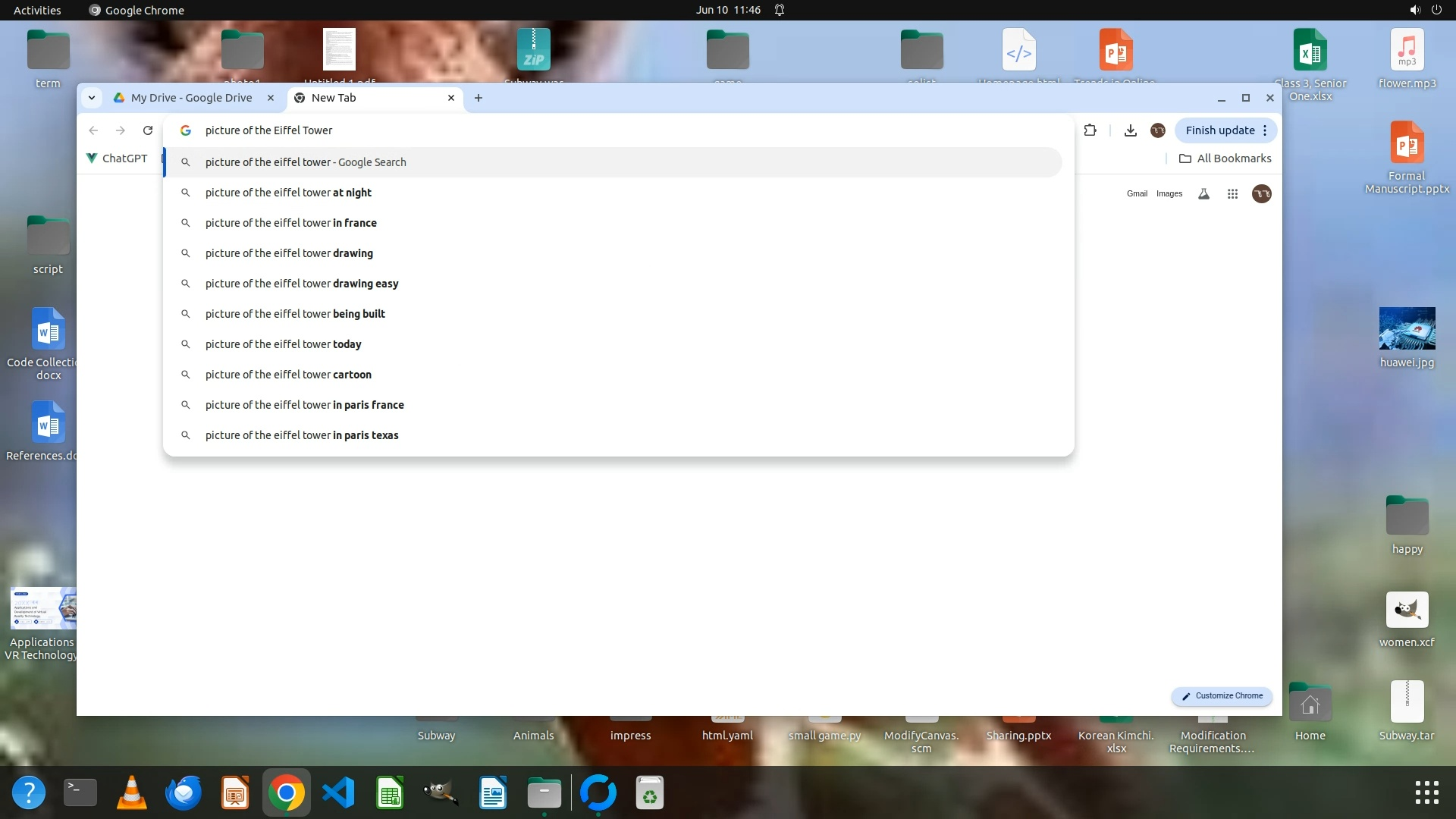Click the Google account avatar on page
Screen dimensions: 1456x819
tap(1261, 194)
